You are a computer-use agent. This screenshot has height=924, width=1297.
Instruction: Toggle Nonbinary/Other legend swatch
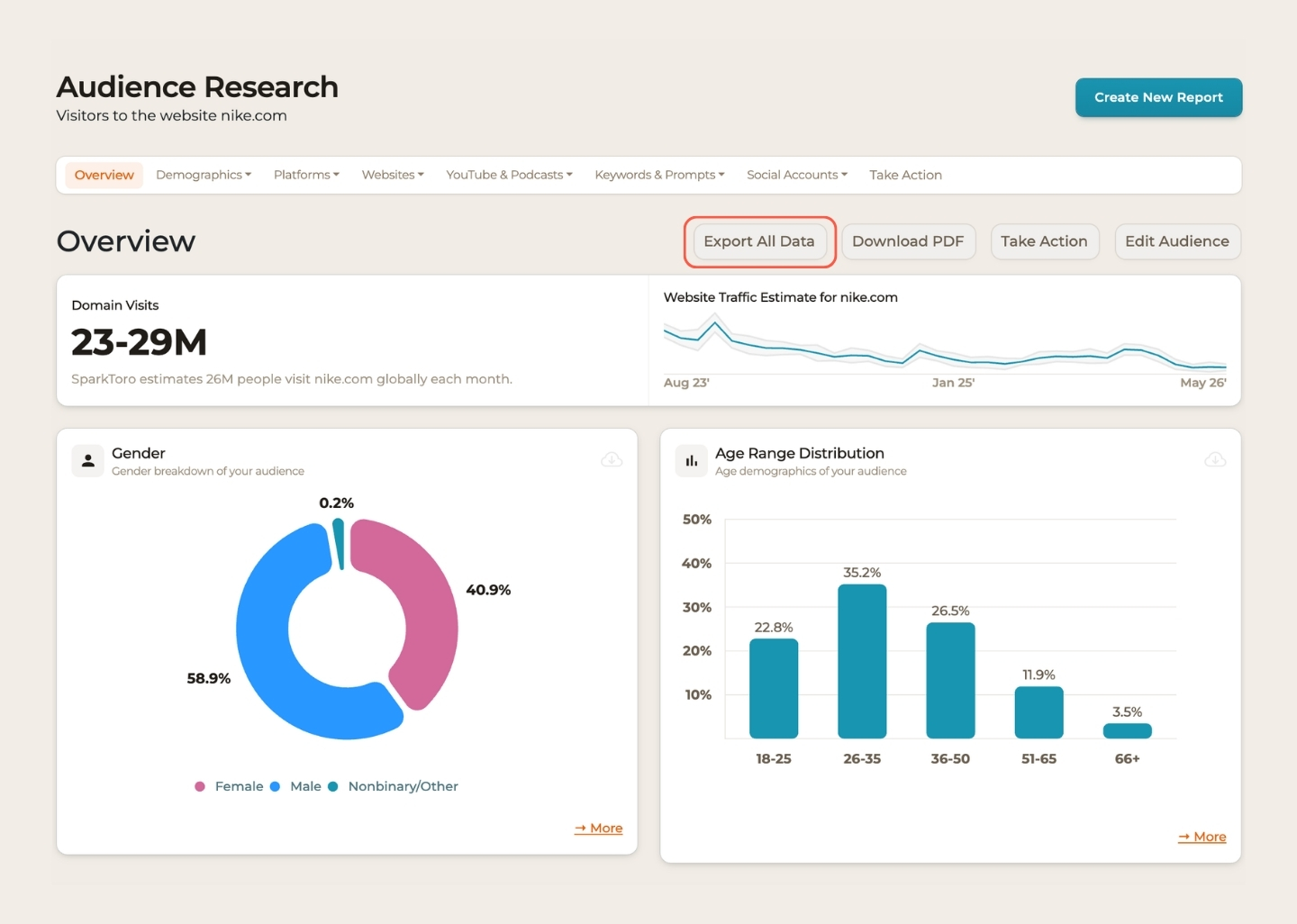tap(332, 786)
